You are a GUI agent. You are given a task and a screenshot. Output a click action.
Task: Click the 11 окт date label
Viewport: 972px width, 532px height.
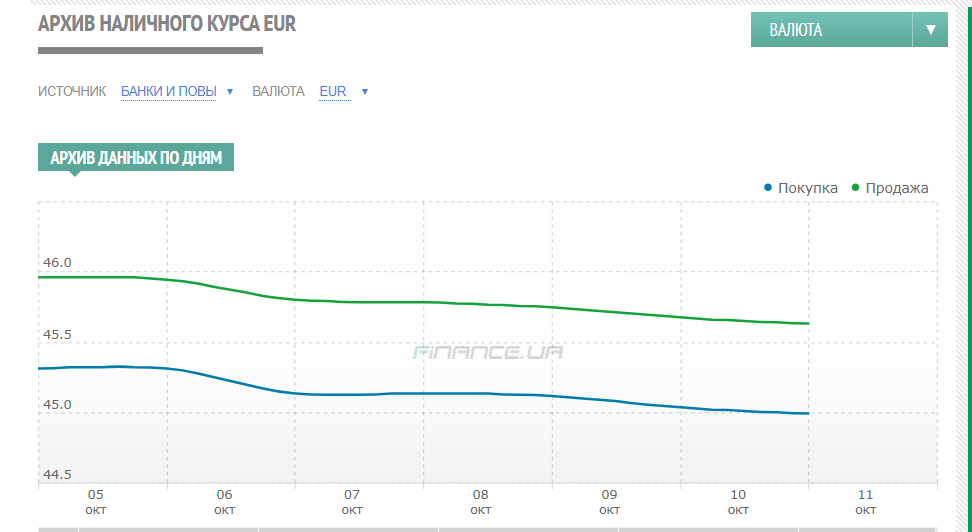(x=865, y=502)
